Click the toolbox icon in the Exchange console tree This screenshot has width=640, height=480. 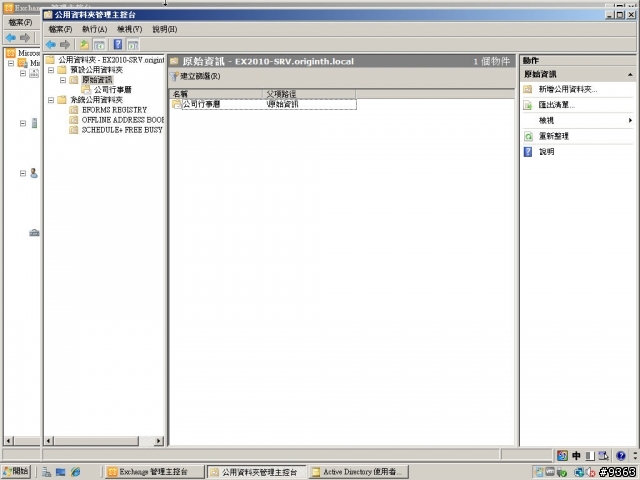tap(34, 233)
